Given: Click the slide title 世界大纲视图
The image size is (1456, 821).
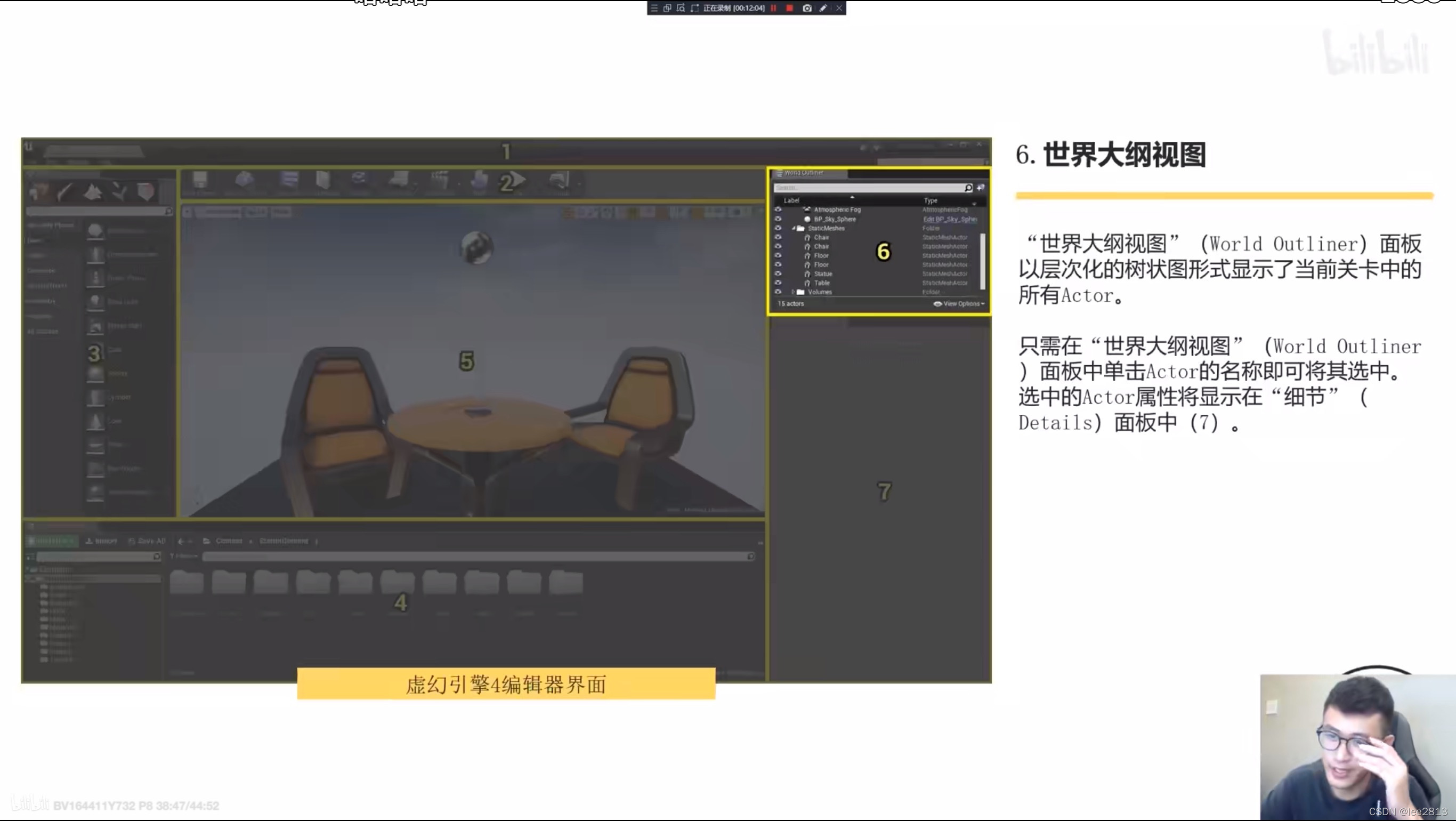Looking at the screenshot, I should point(1125,155).
